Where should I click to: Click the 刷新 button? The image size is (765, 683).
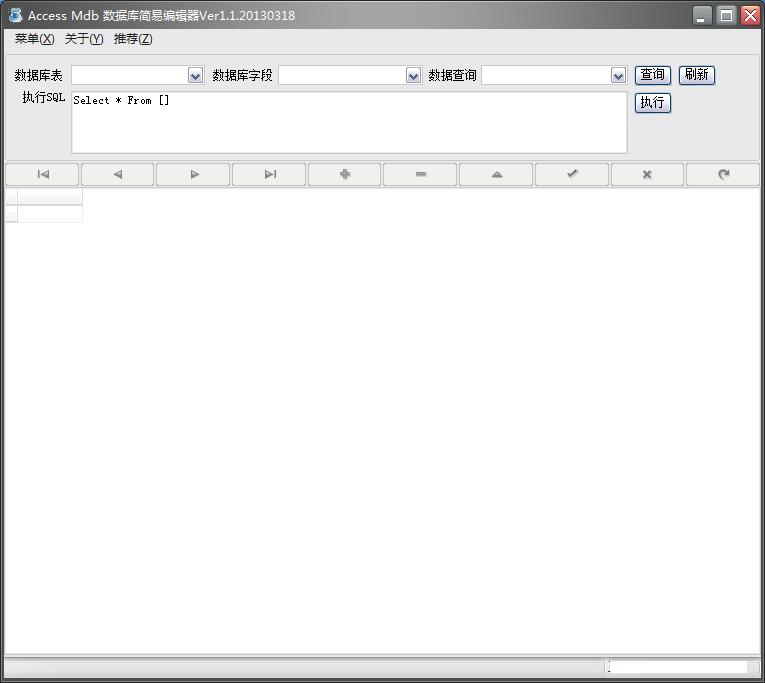697,75
